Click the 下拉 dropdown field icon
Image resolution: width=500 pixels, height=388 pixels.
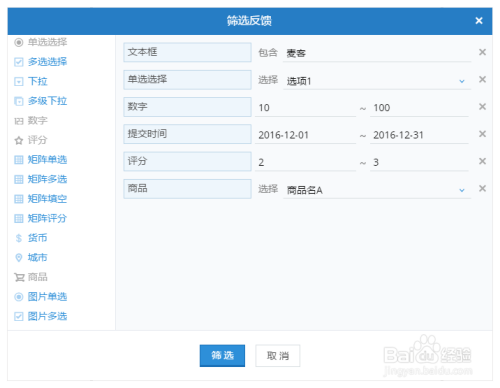tap(19, 82)
